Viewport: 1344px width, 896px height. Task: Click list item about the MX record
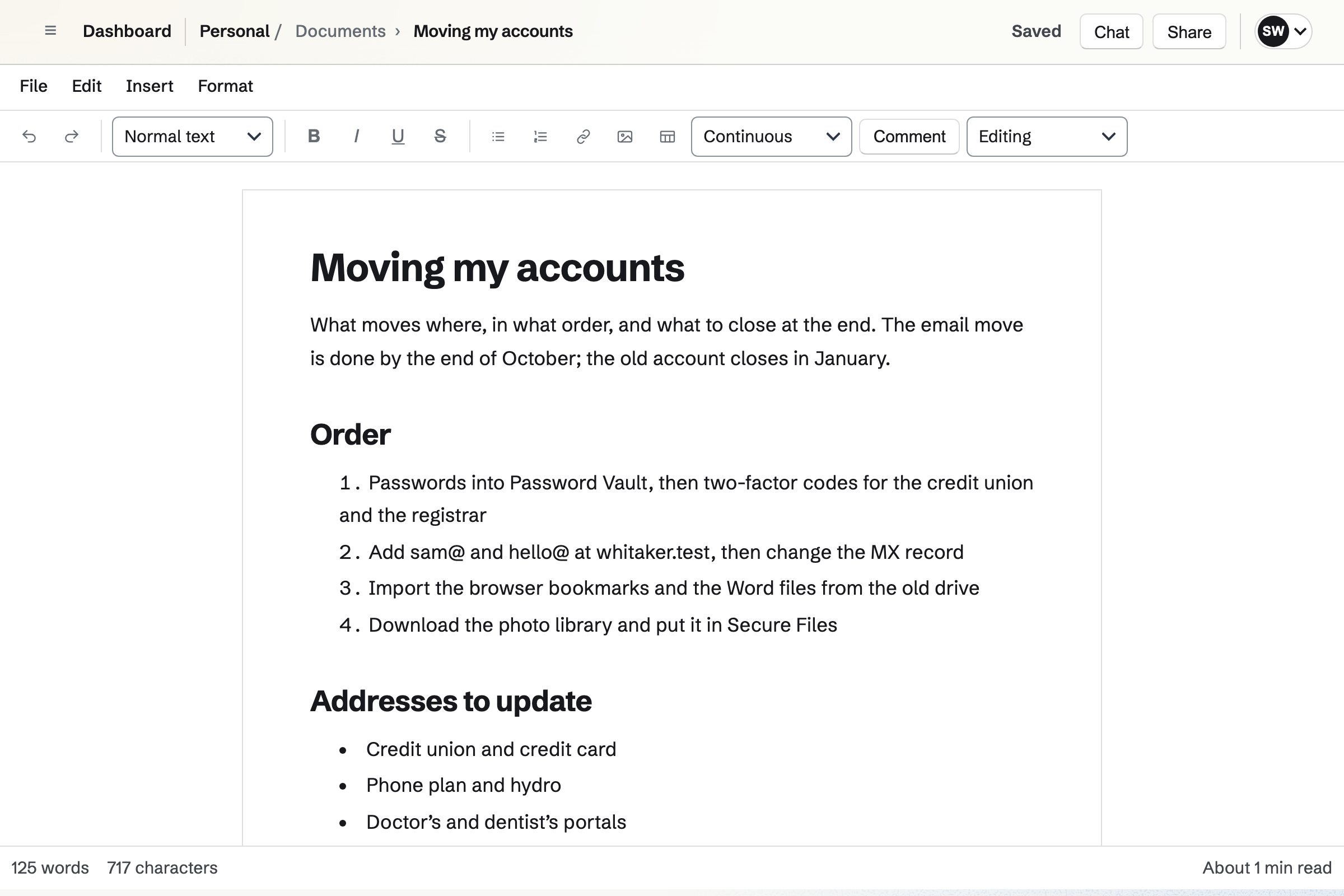click(651, 553)
